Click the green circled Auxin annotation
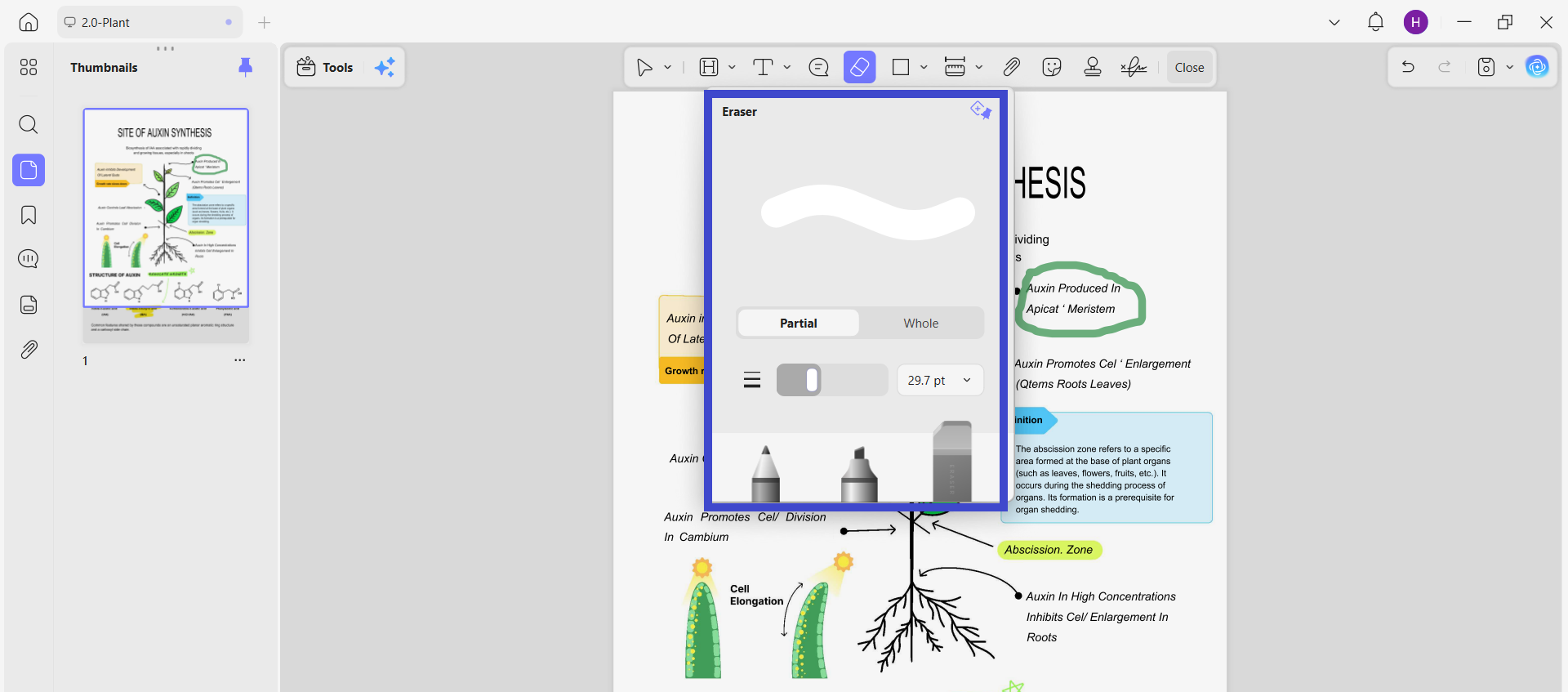 pyautogui.click(x=1080, y=299)
